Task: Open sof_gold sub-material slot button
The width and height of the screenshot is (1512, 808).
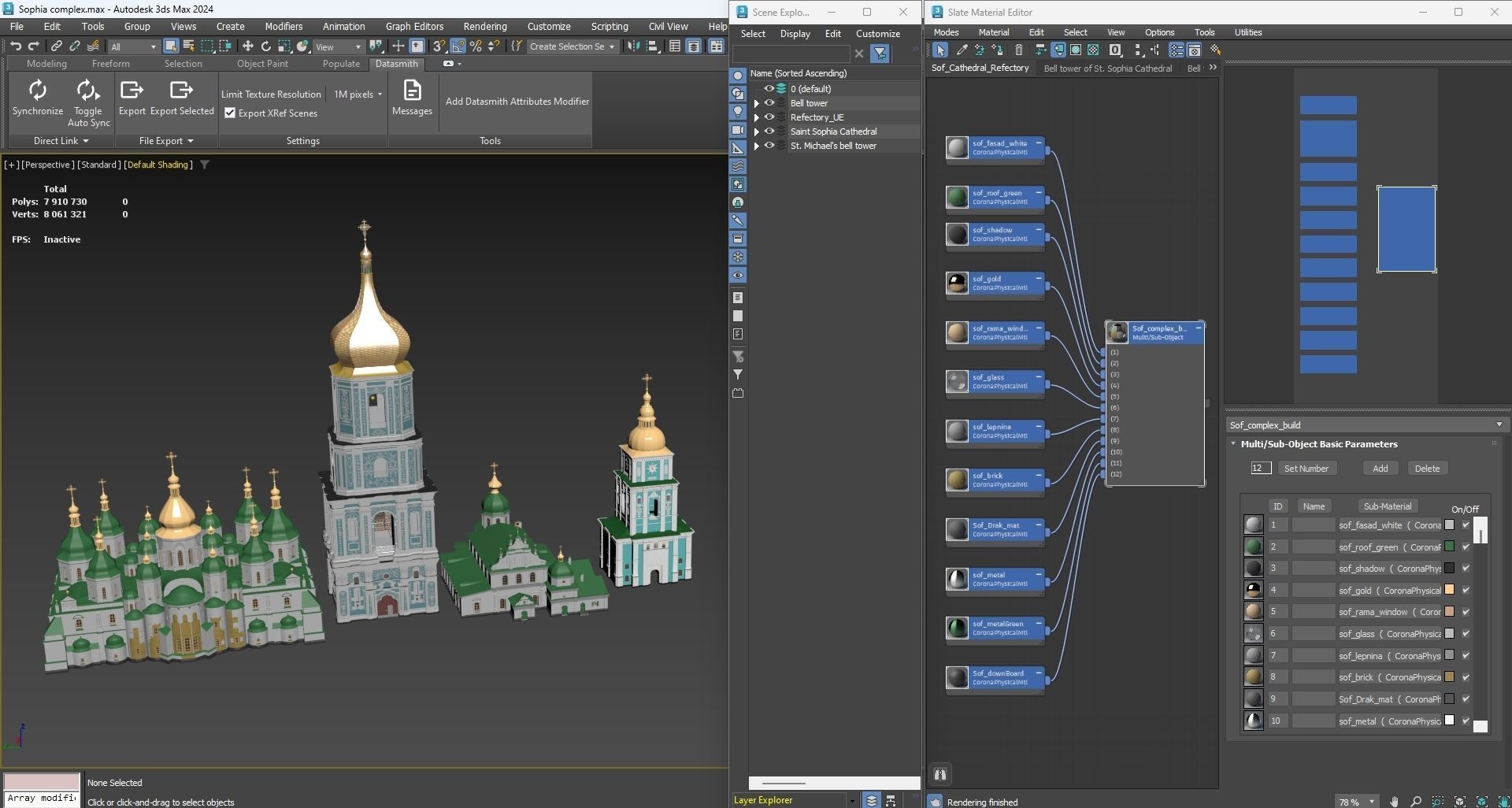Action: (1389, 590)
